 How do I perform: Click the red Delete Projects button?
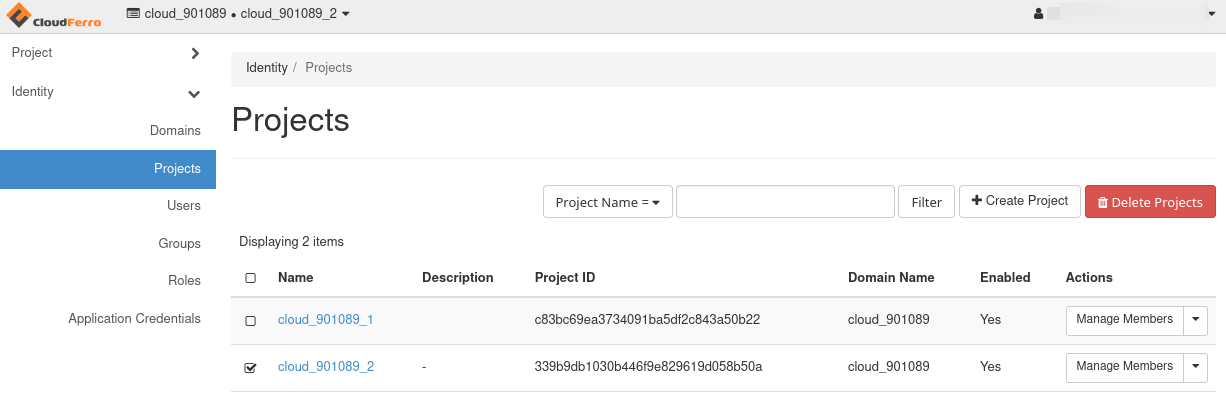pyautogui.click(x=1150, y=202)
